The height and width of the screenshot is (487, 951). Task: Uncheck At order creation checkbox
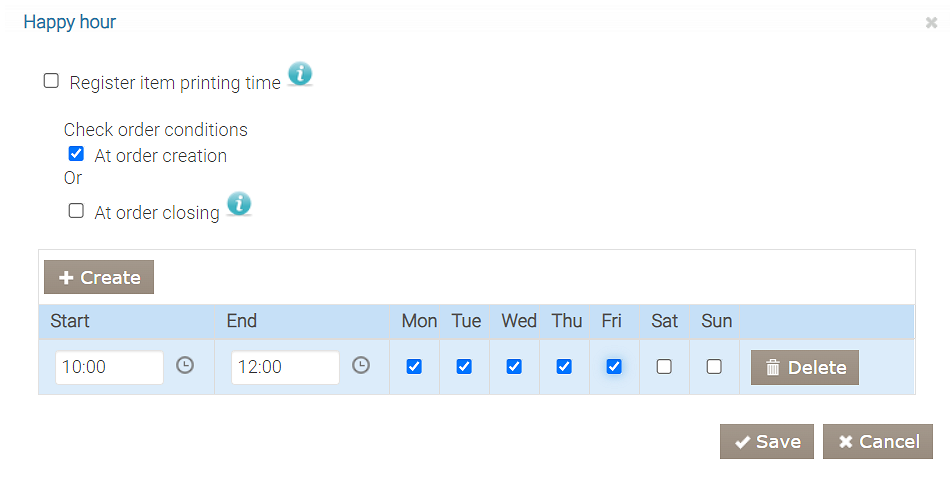(x=76, y=154)
